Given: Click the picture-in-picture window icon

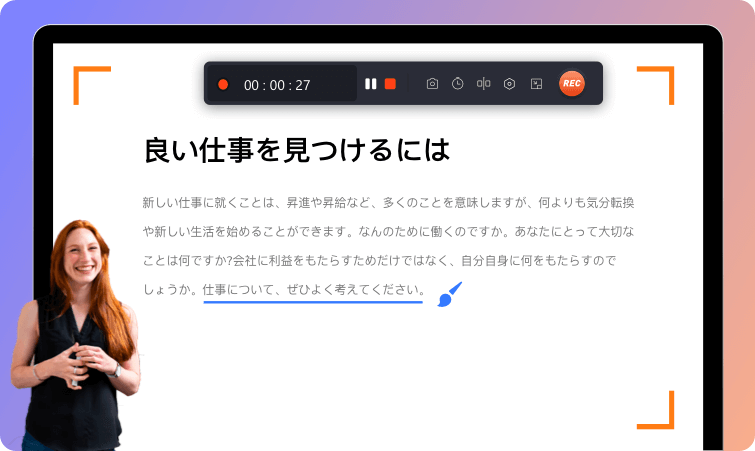Looking at the screenshot, I should (536, 84).
